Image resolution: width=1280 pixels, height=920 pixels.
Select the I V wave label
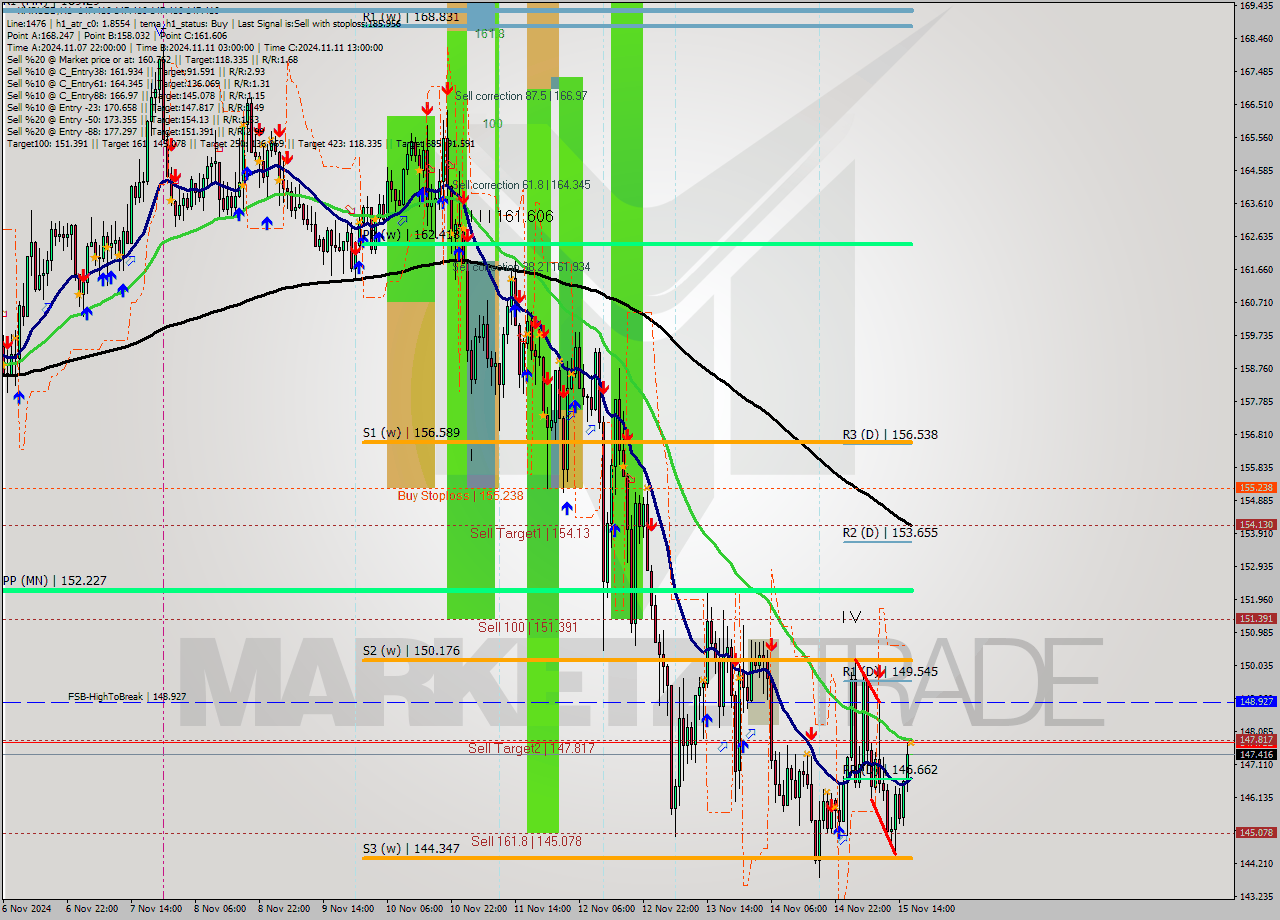(850, 617)
